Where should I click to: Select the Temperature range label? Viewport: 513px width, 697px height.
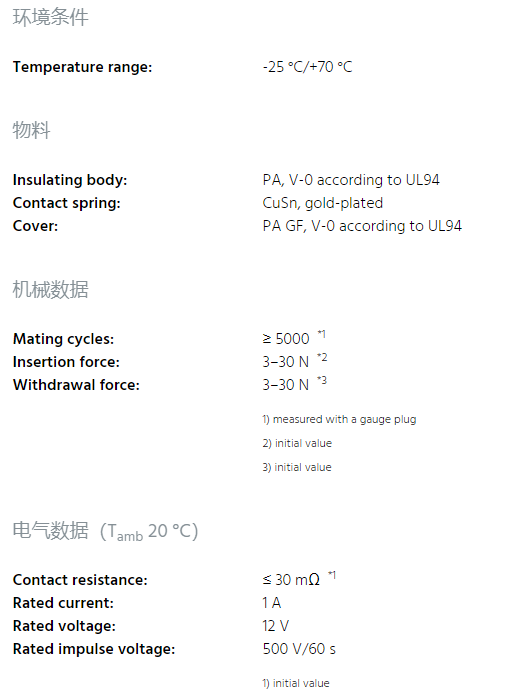(x=82, y=67)
